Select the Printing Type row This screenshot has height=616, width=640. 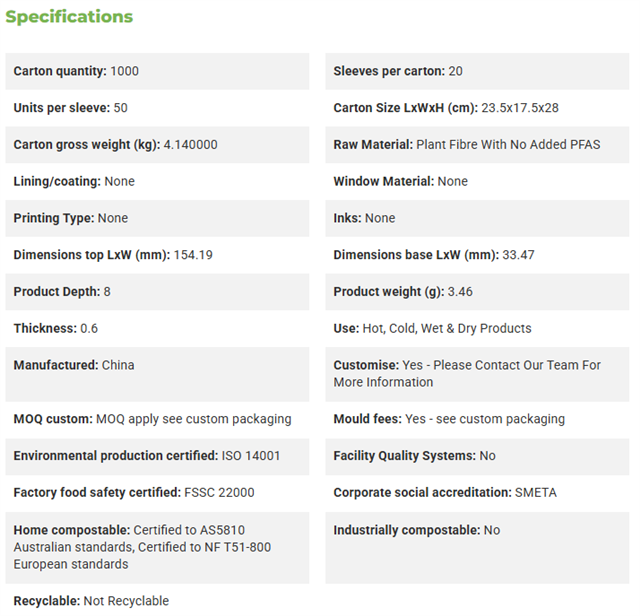[x=157, y=218]
